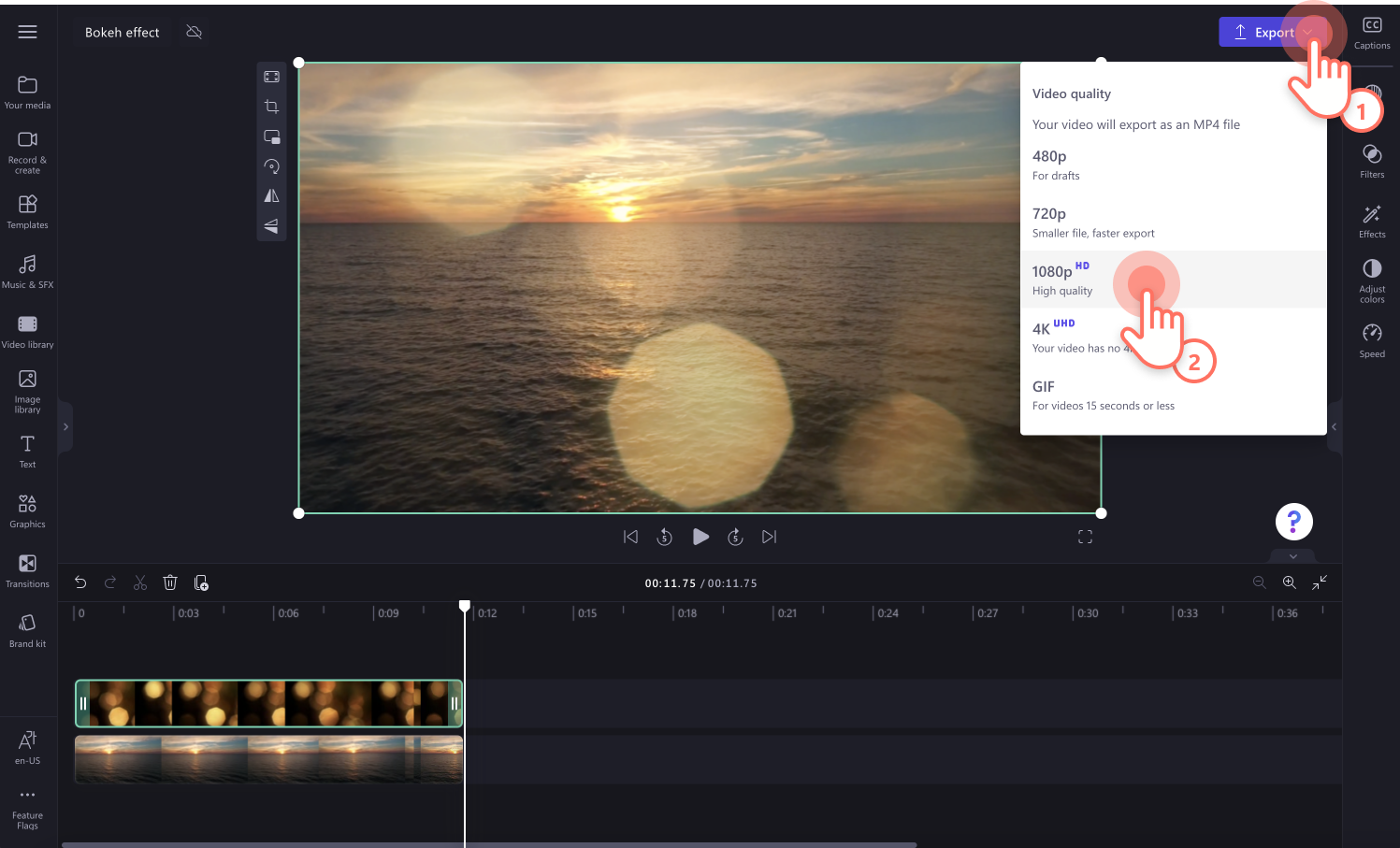Open Music & SFX library
1400x848 pixels.
pyautogui.click(x=27, y=271)
